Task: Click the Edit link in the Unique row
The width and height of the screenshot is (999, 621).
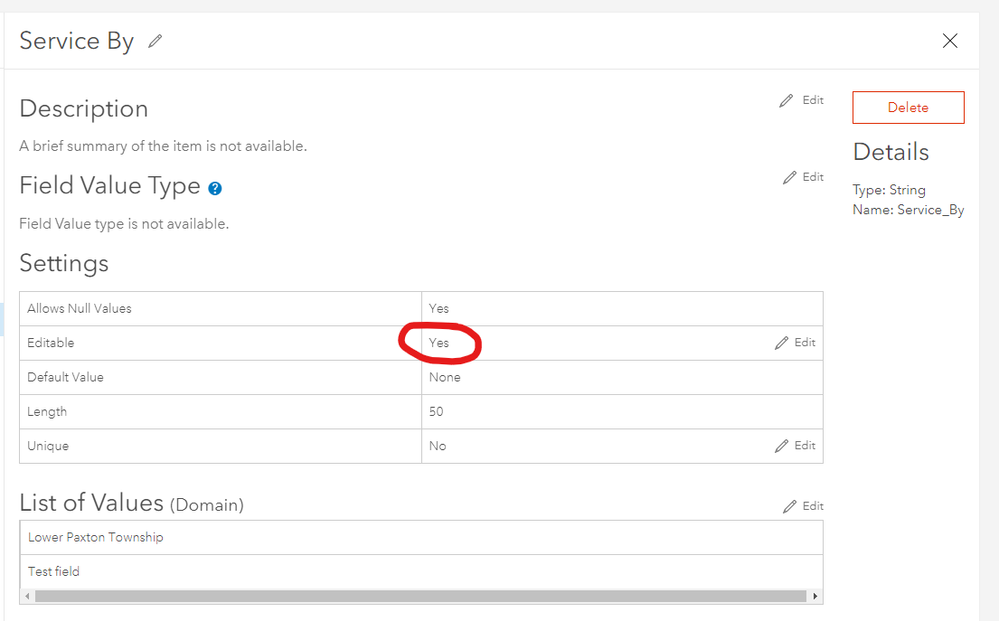Action: [805, 446]
